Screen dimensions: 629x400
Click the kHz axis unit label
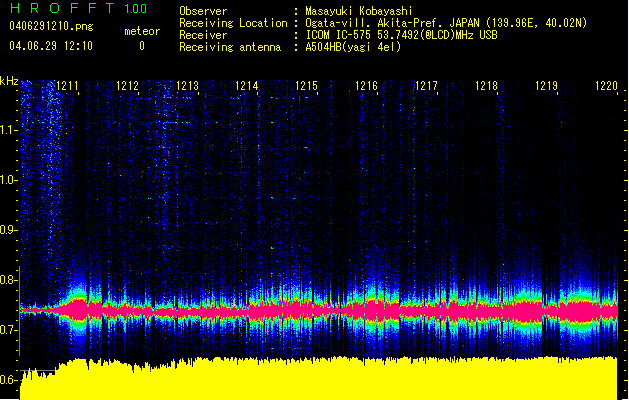click(10, 81)
